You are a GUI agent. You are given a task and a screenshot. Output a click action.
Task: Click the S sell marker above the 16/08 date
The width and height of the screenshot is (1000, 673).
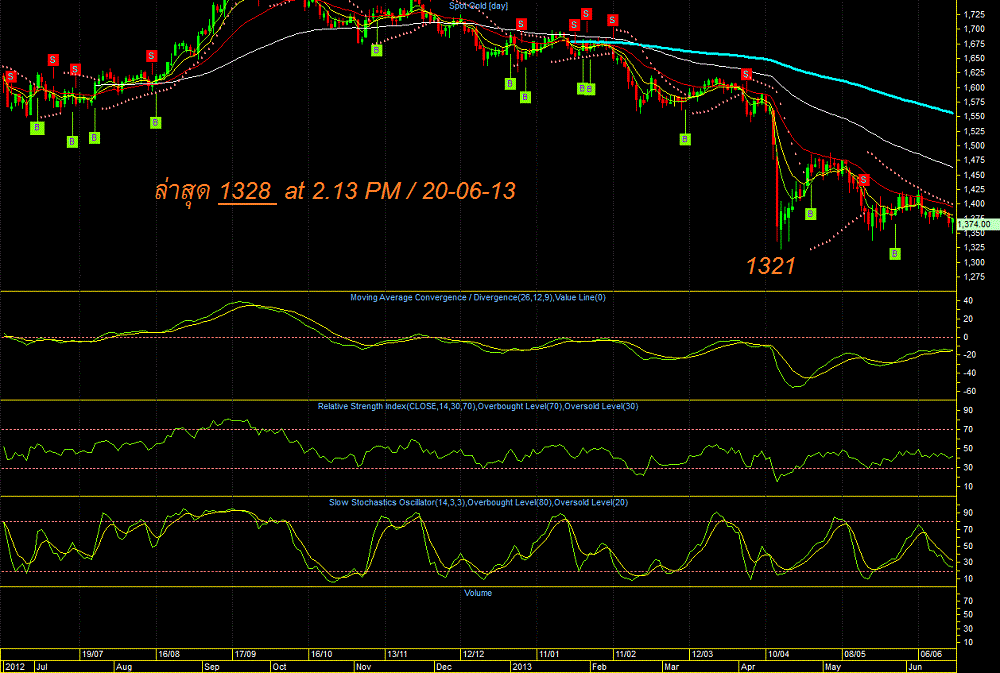(152, 55)
